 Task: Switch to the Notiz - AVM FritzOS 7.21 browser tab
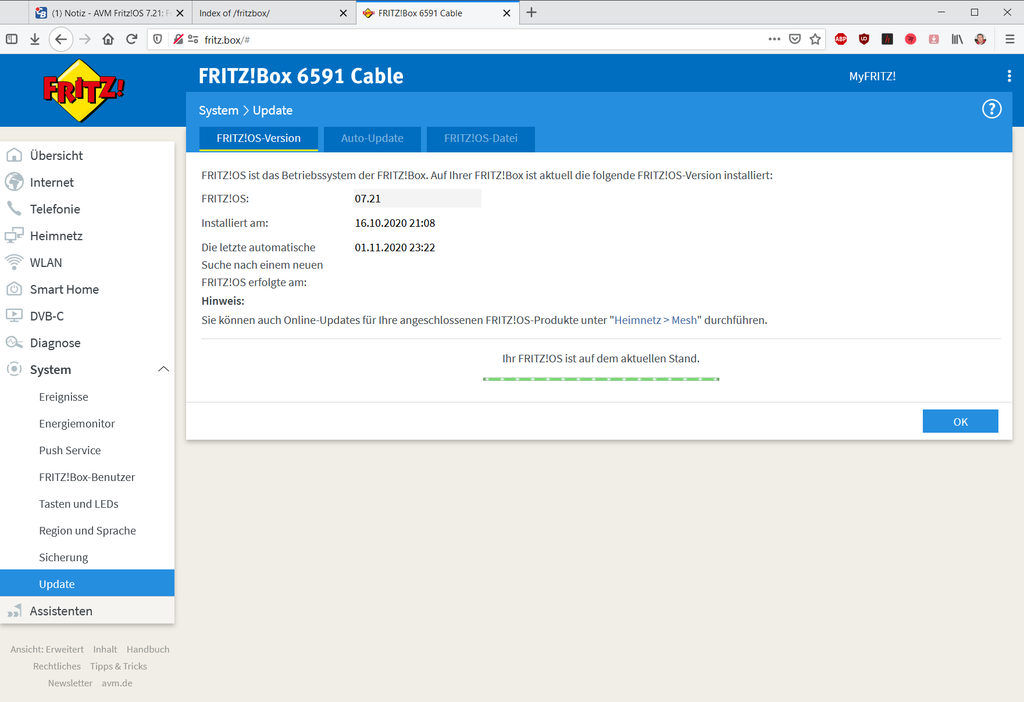click(x=108, y=13)
